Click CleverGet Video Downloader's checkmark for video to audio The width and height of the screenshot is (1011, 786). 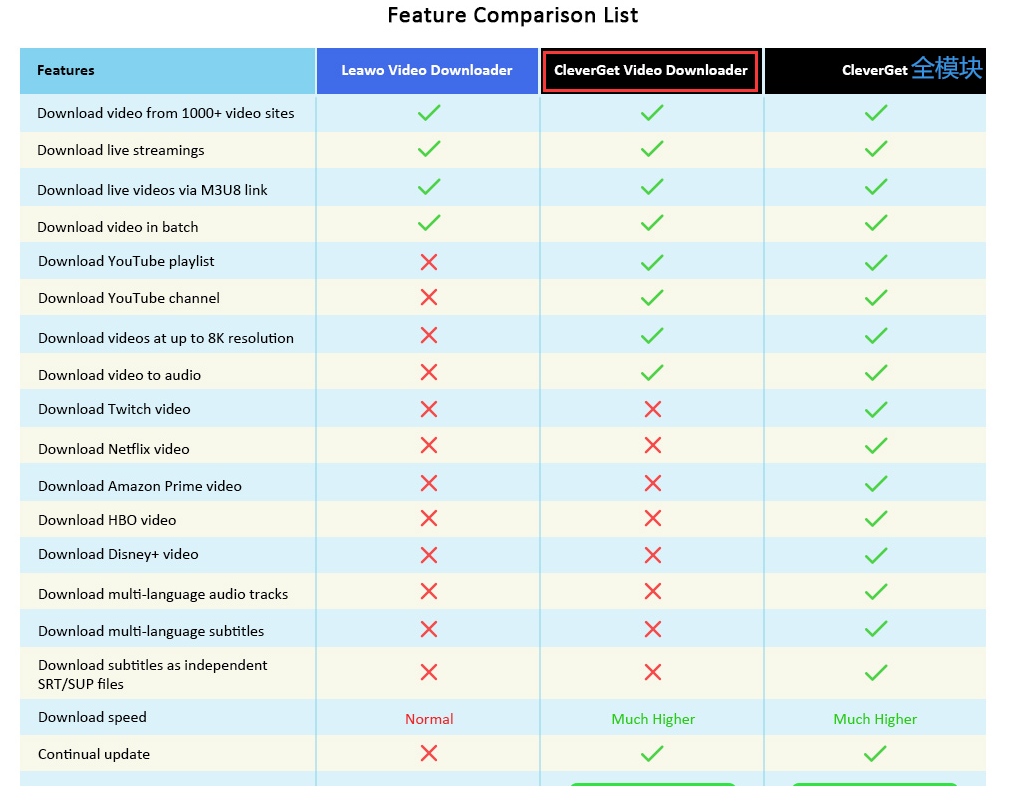click(x=652, y=374)
